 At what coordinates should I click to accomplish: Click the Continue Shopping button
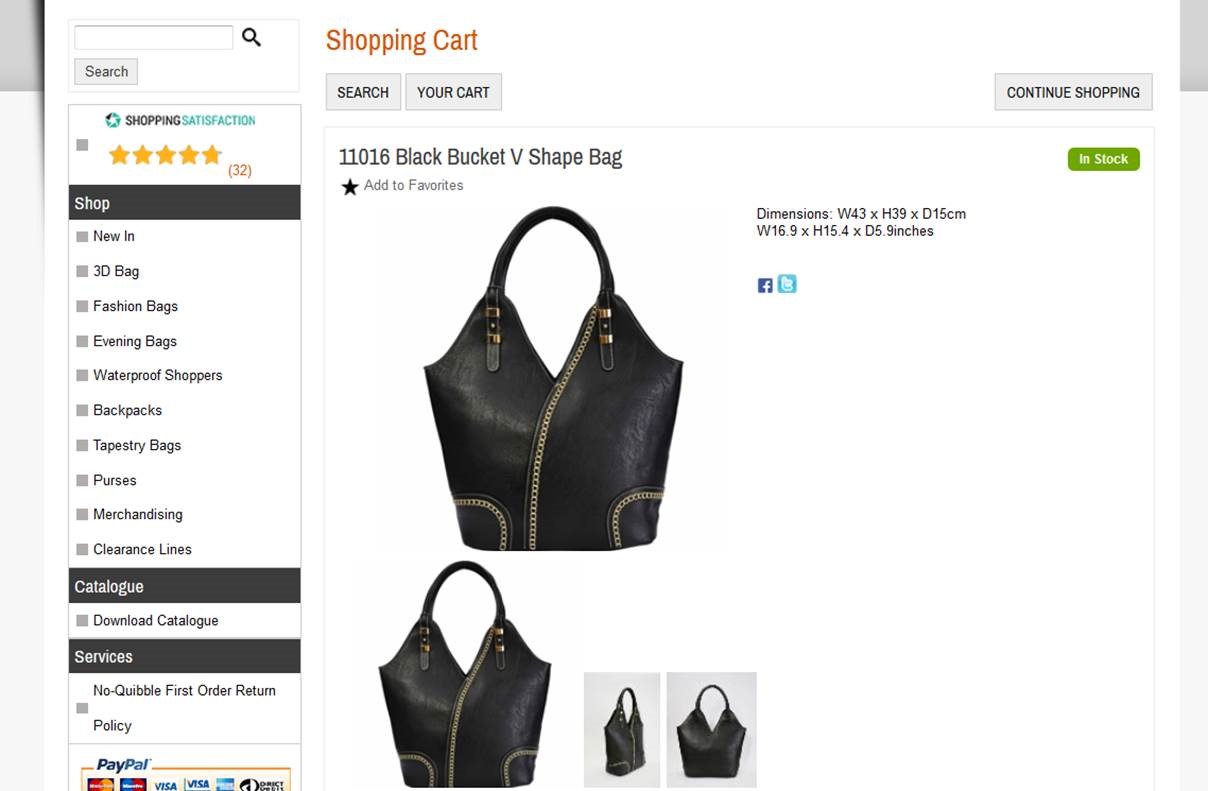(x=1073, y=92)
